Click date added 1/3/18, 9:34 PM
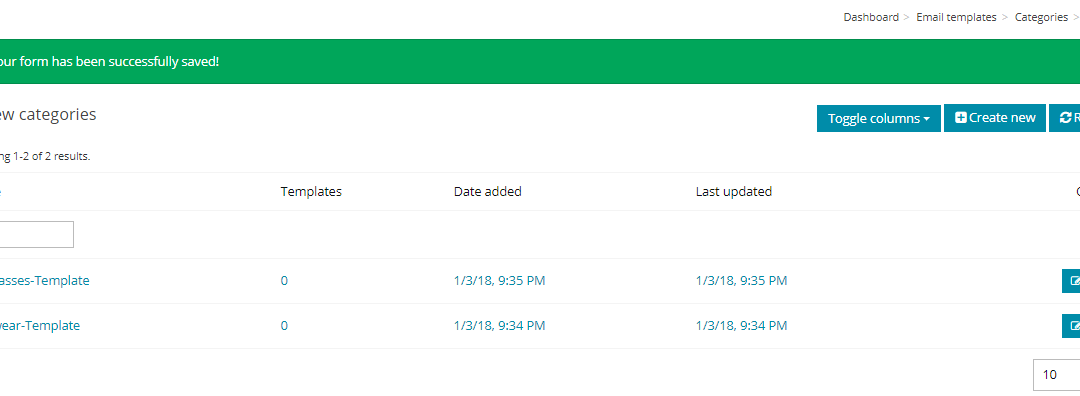Screen dimensions: 1080x396 click(499, 325)
